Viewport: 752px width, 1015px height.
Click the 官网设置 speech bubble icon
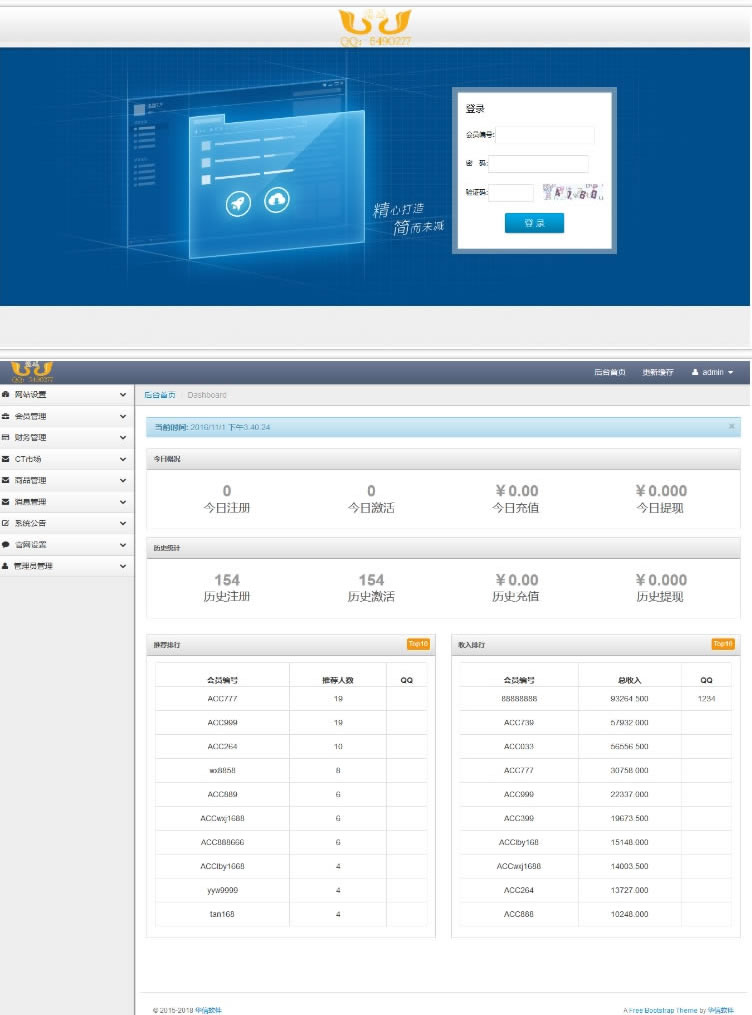5,544
